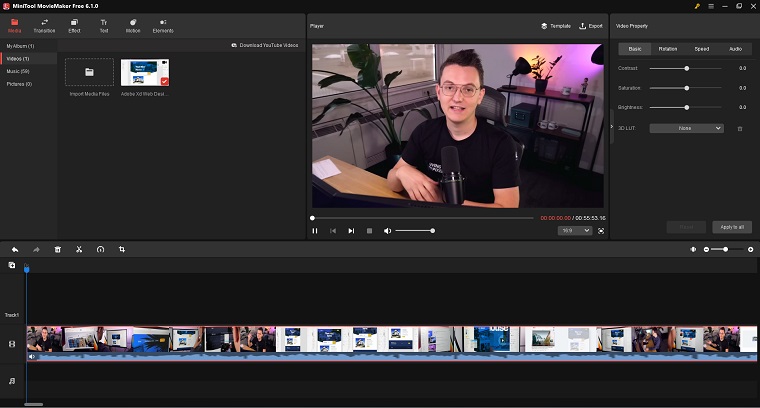Viewport: 760px width, 408px height.
Task: Open the timeline speed control icon
Action: [100, 250]
